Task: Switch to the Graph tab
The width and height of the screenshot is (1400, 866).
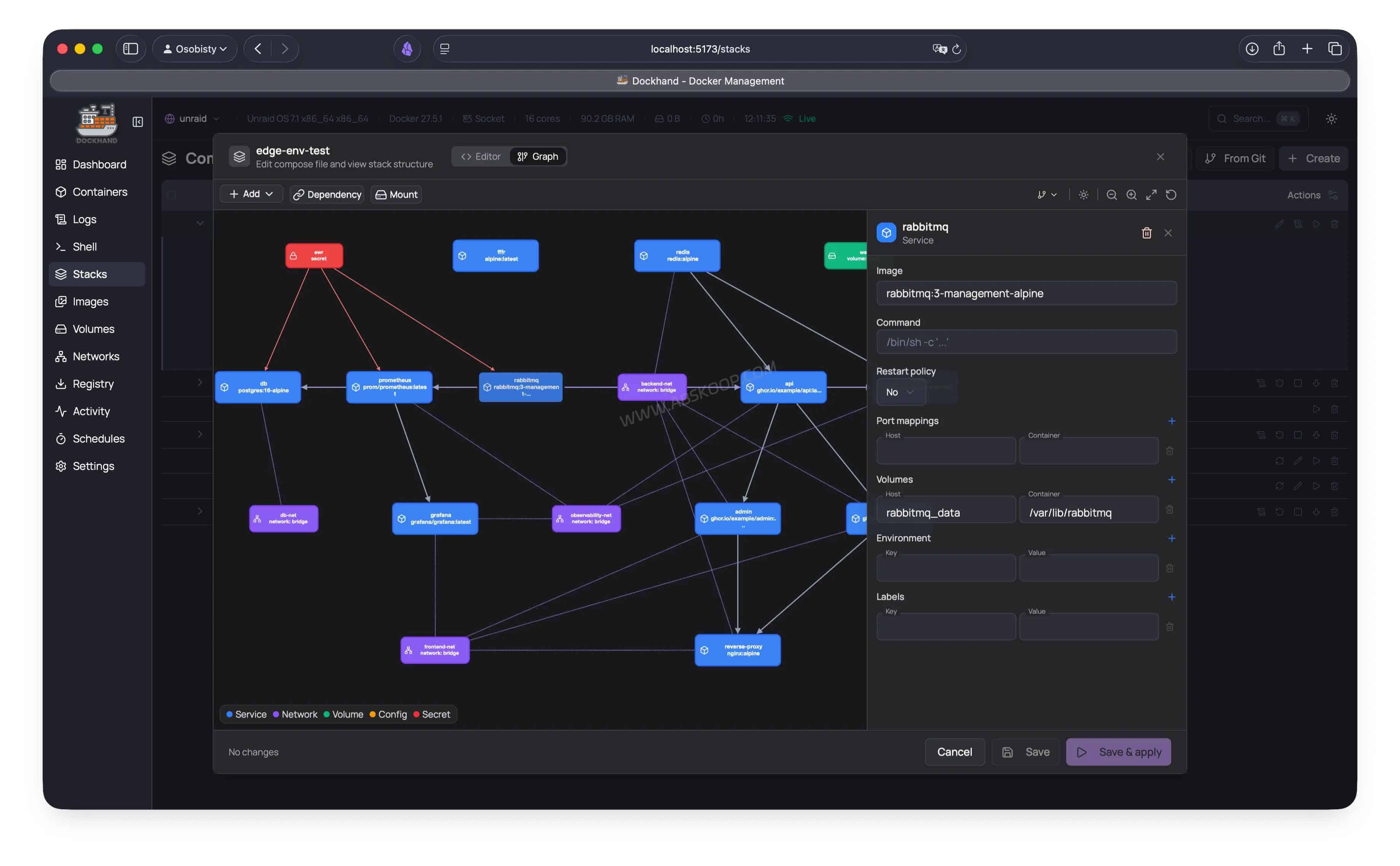Action: (537, 157)
